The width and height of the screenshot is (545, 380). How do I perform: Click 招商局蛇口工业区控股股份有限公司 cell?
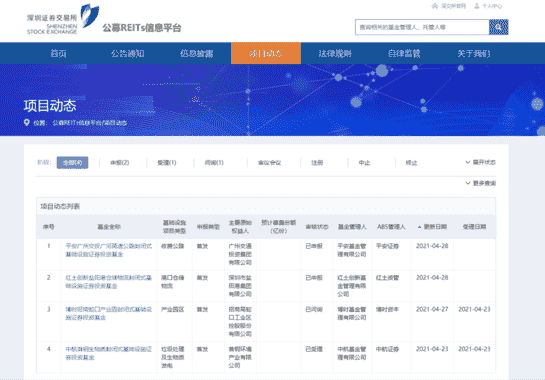click(x=240, y=322)
